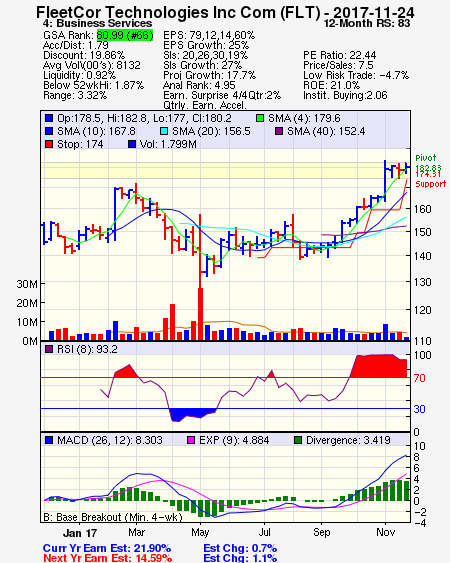Screen dimensions: 450x563
Task: Click the red 'Support' label
Action: [x=431, y=184]
